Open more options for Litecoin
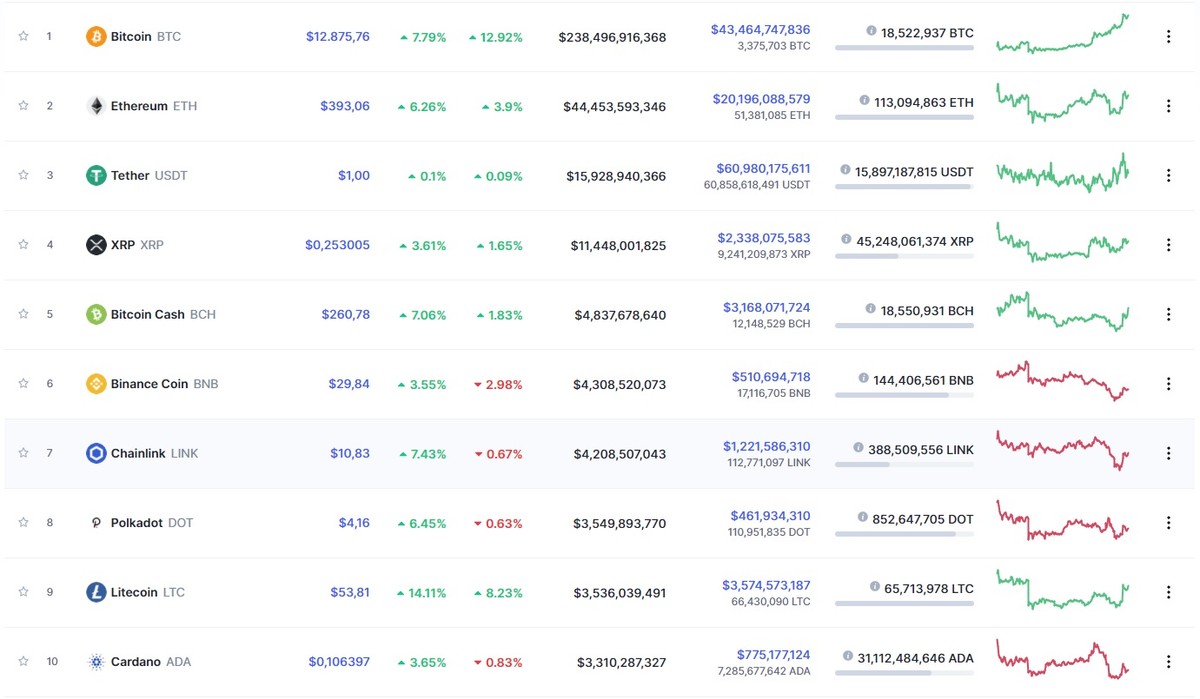1200x699 pixels. pos(1168,591)
